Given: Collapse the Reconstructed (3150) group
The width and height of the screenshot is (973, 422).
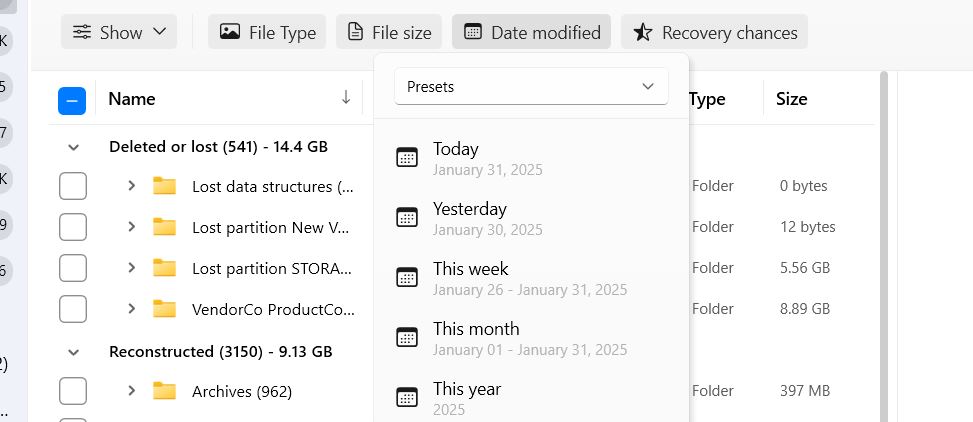Looking at the screenshot, I should point(73,352).
